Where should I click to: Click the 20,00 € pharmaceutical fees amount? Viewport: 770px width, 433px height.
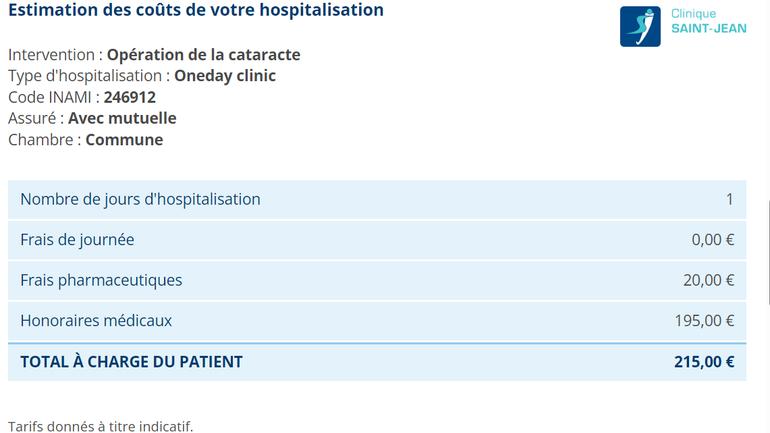[x=709, y=280]
